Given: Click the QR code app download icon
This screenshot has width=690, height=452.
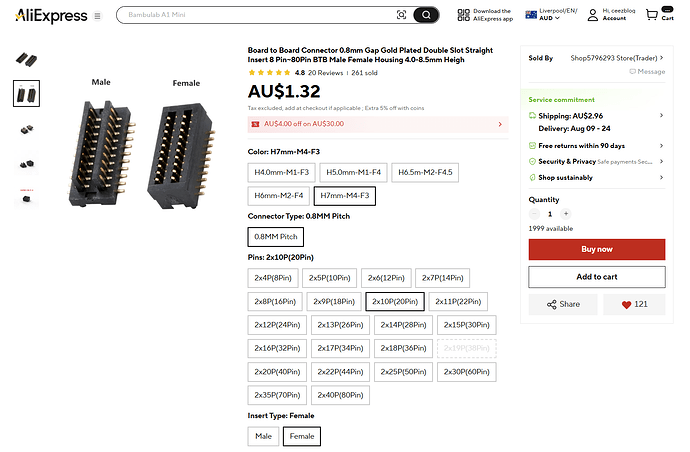Looking at the screenshot, I should click(463, 15).
